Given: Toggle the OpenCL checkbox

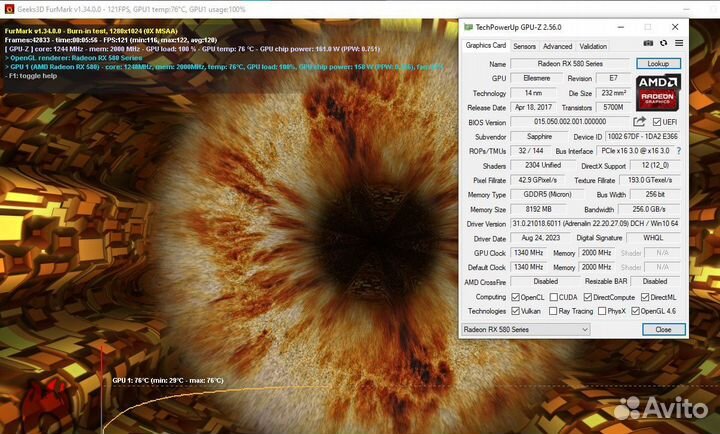Looking at the screenshot, I should (x=515, y=297).
